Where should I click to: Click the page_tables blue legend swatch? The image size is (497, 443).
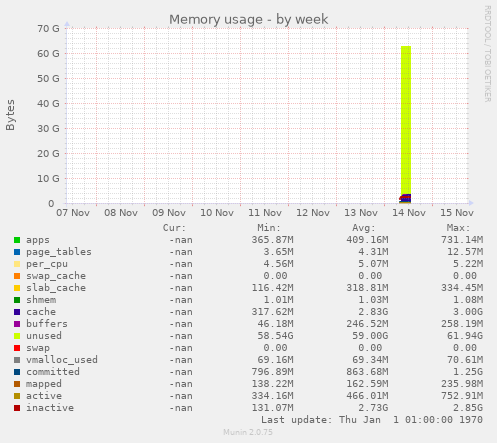[x=17, y=252]
